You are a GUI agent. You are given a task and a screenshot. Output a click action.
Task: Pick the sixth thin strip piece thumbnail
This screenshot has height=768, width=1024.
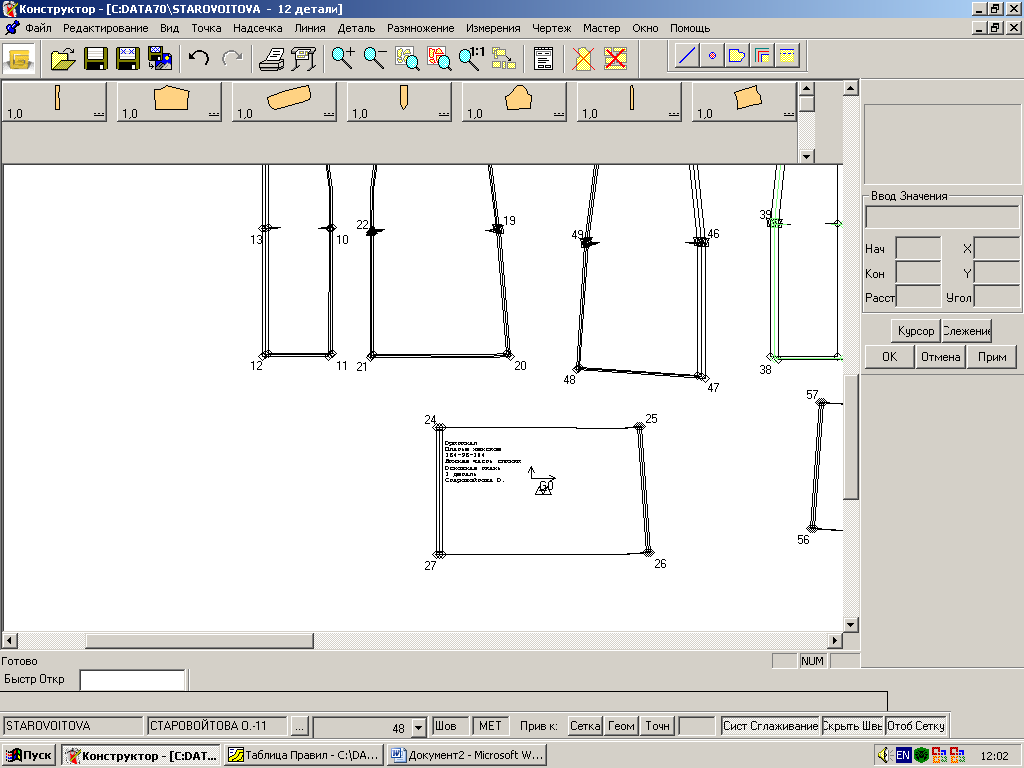(x=630, y=102)
